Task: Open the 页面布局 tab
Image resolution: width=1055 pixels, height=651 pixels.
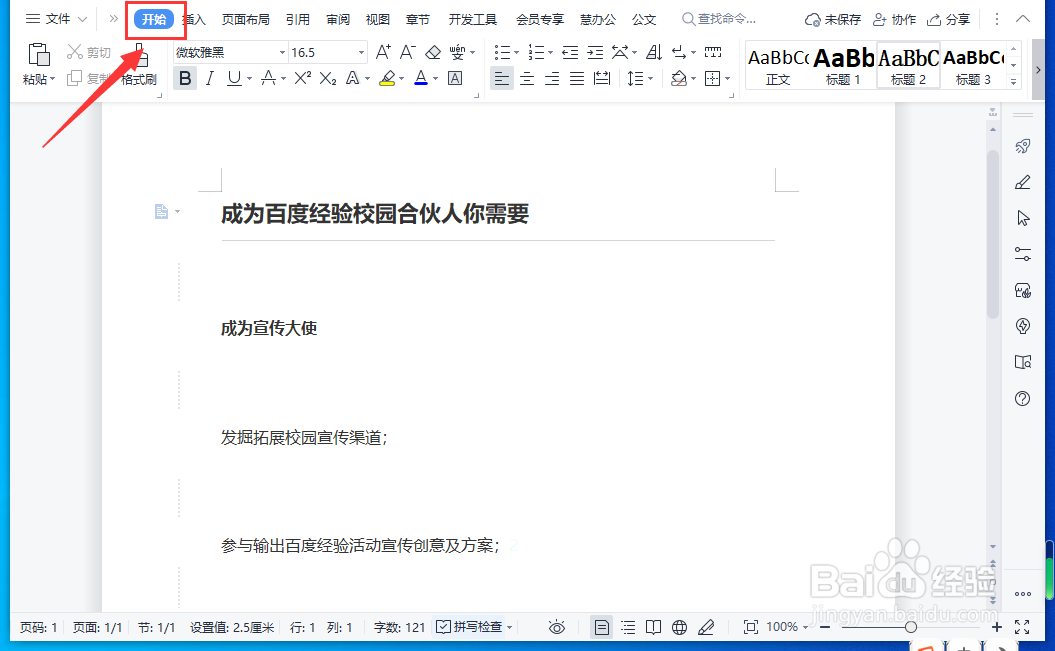Action: [x=246, y=20]
